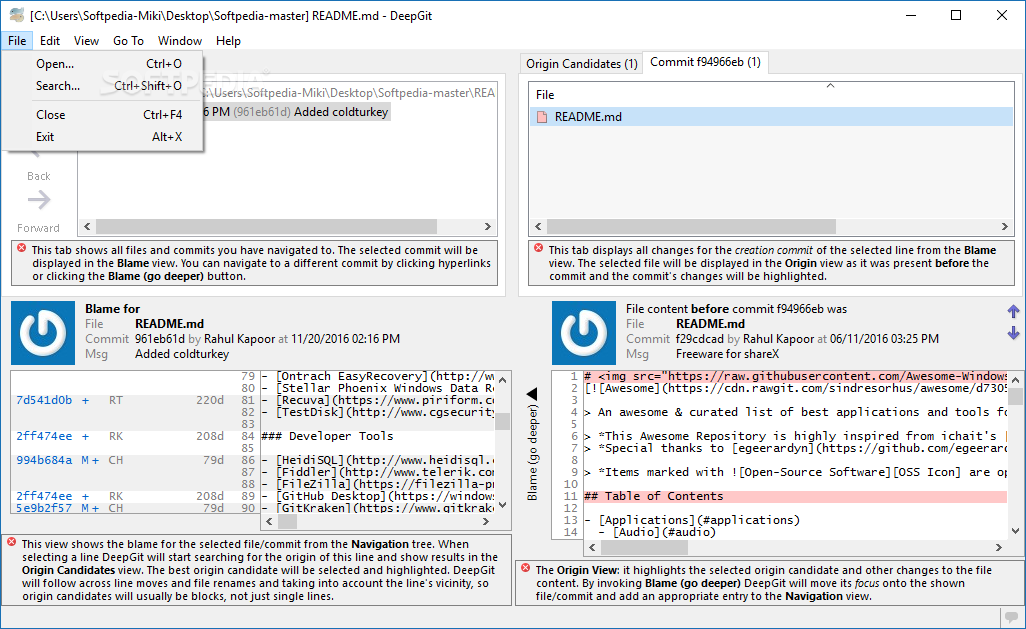Sort by the File column header
The height and width of the screenshot is (629, 1026).
pyautogui.click(x=771, y=94)
